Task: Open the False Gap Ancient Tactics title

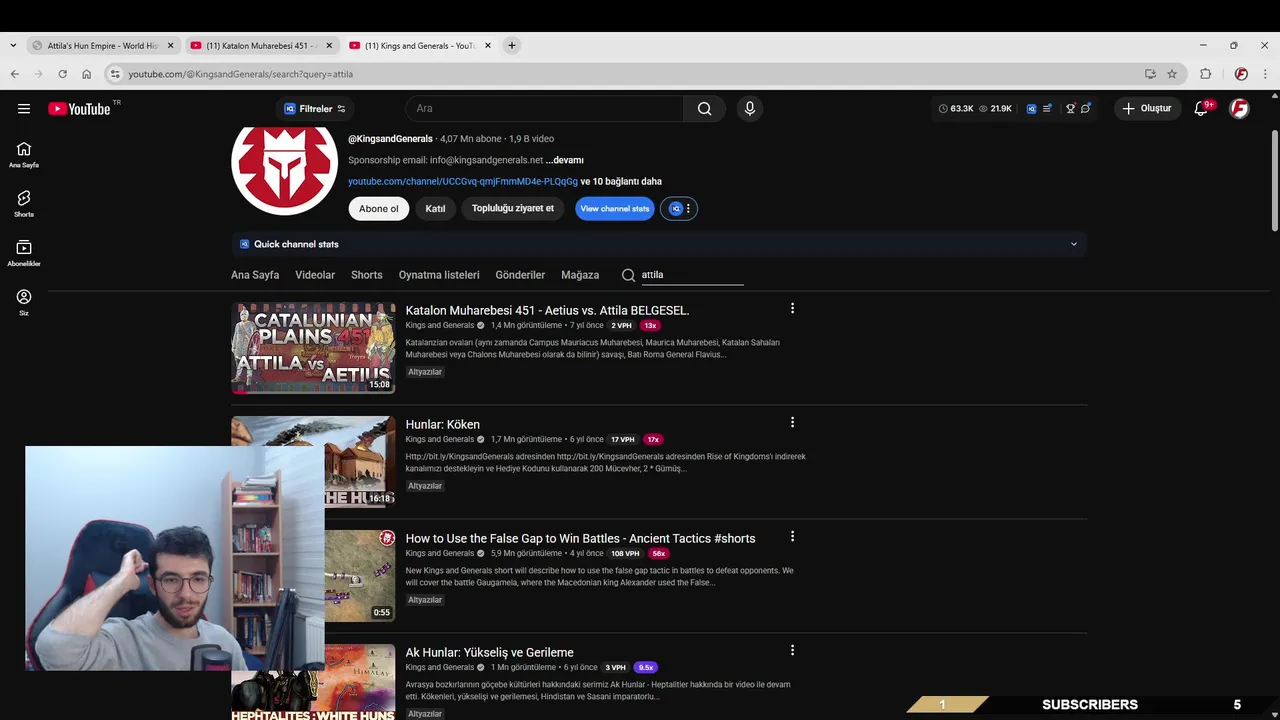Action: click(x=580, y=539)
